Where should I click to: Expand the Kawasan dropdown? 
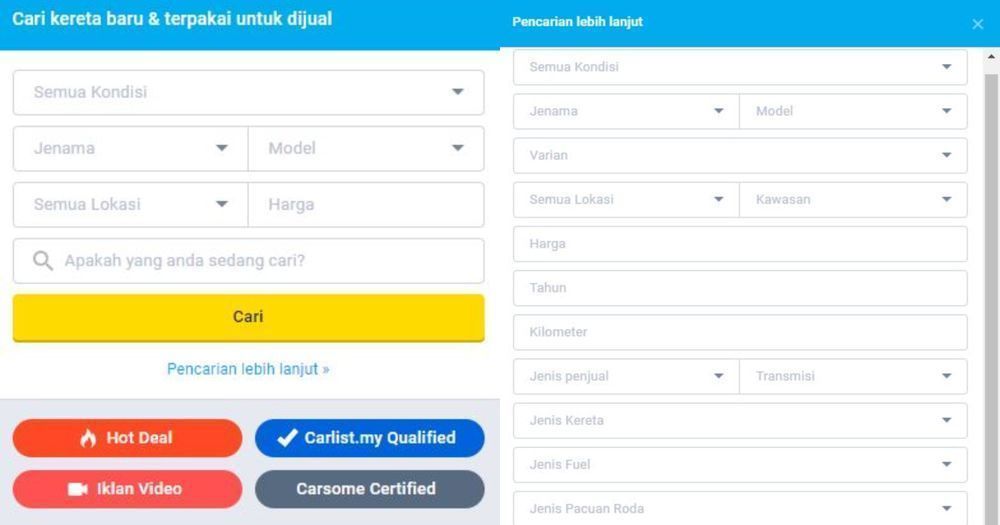click(x=853, y=199)
